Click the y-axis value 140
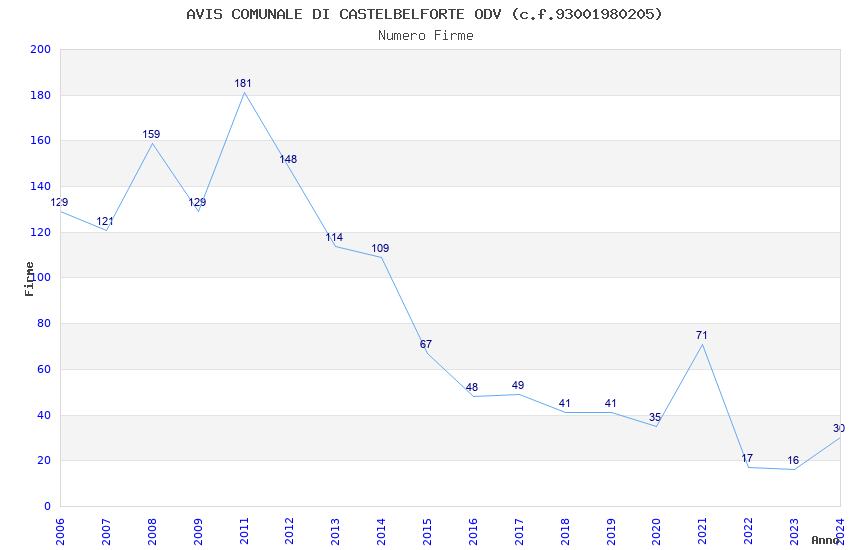The image size is (850, 550). [x=41, y=186]
